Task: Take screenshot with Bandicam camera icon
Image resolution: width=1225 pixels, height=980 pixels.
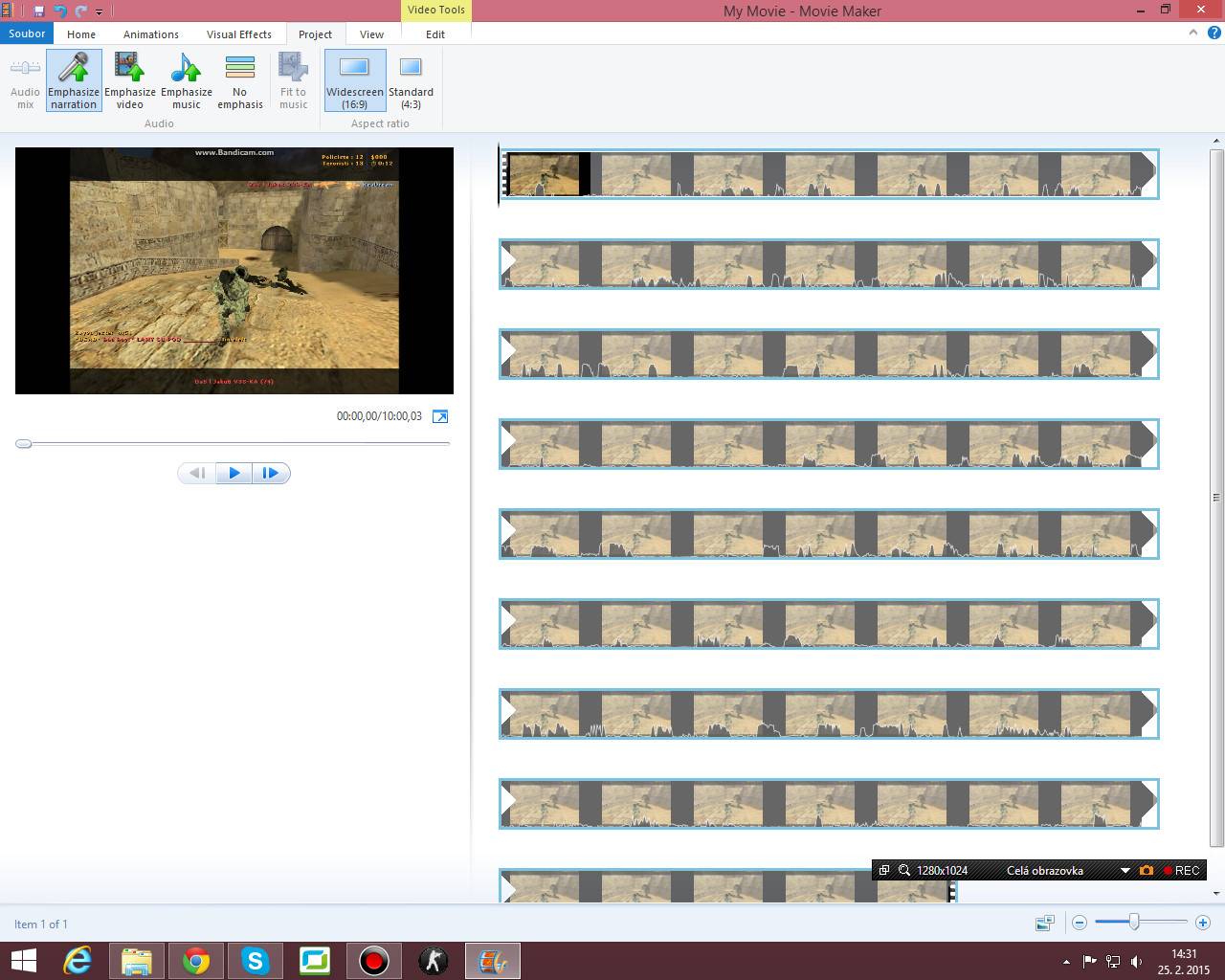Action: (1147, 870)
